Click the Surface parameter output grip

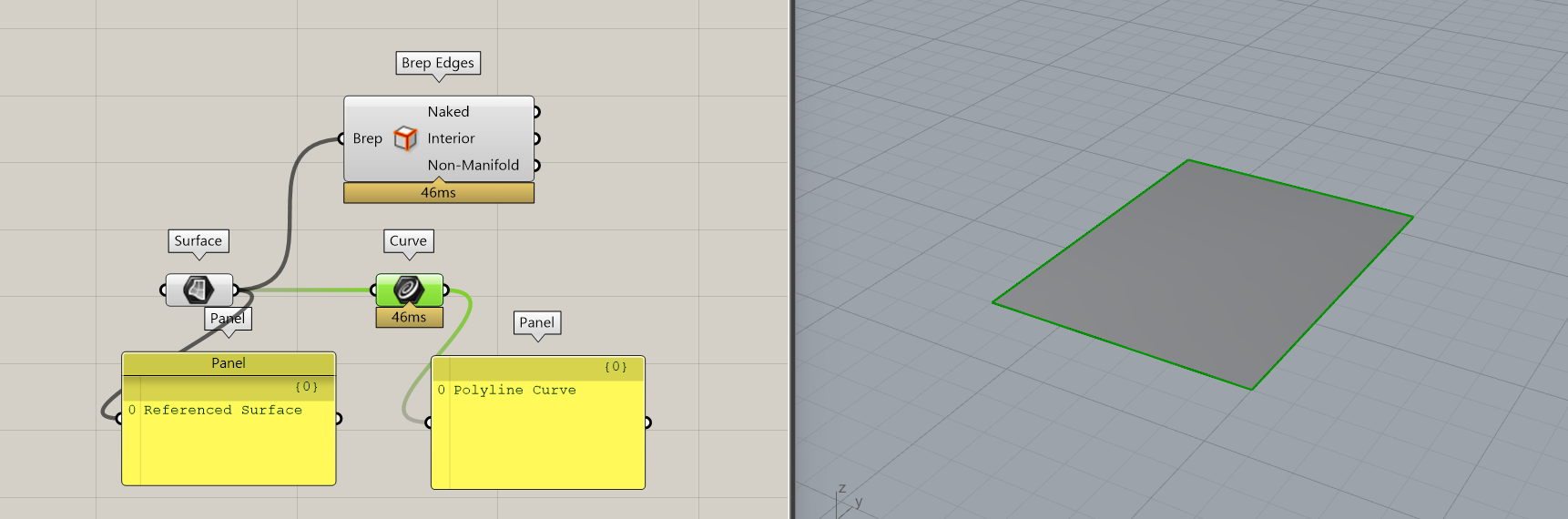236,290
